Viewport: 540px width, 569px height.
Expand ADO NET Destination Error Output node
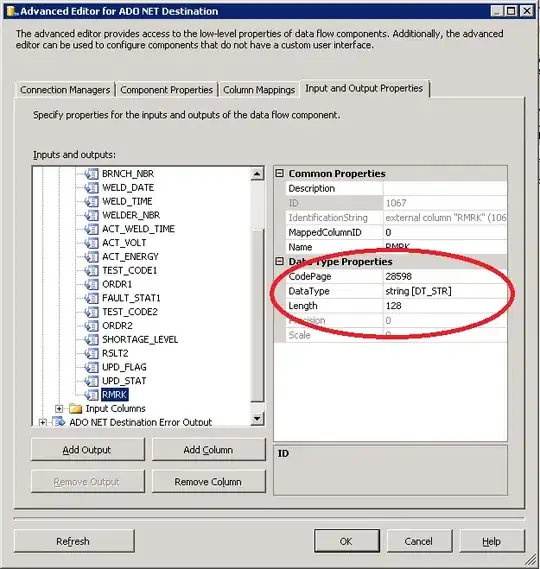click(x=43, y=422)
